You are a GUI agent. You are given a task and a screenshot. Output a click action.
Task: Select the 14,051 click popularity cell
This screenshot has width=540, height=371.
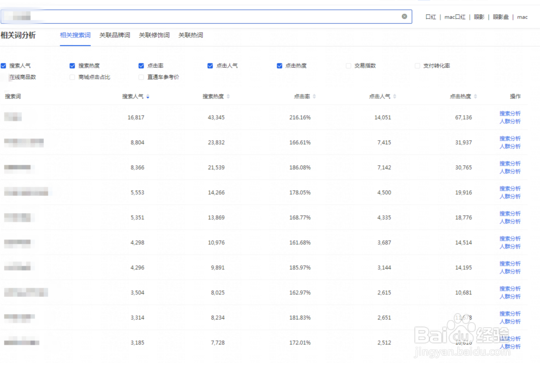383,117
